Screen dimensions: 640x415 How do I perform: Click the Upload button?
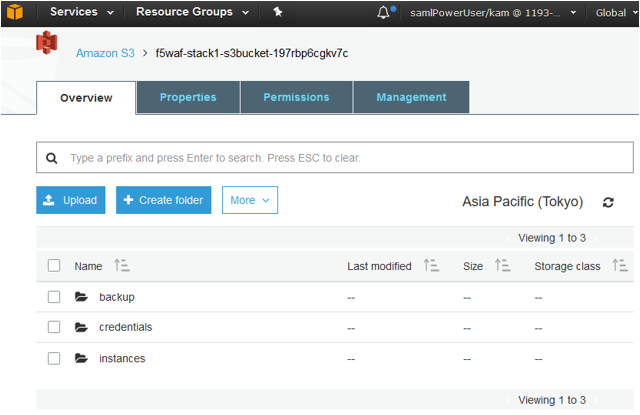[x=71, y=200]
